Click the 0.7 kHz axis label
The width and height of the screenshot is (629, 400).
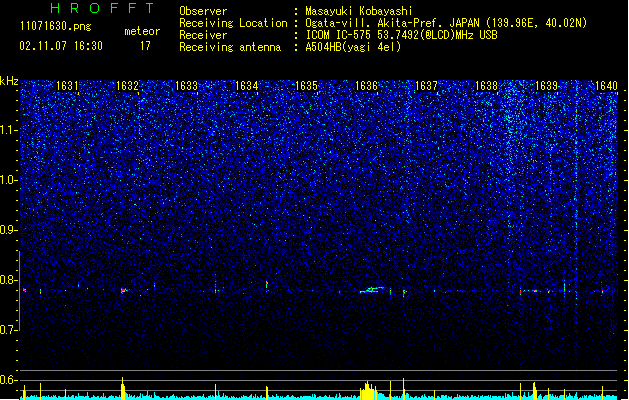tap(9, 330)
